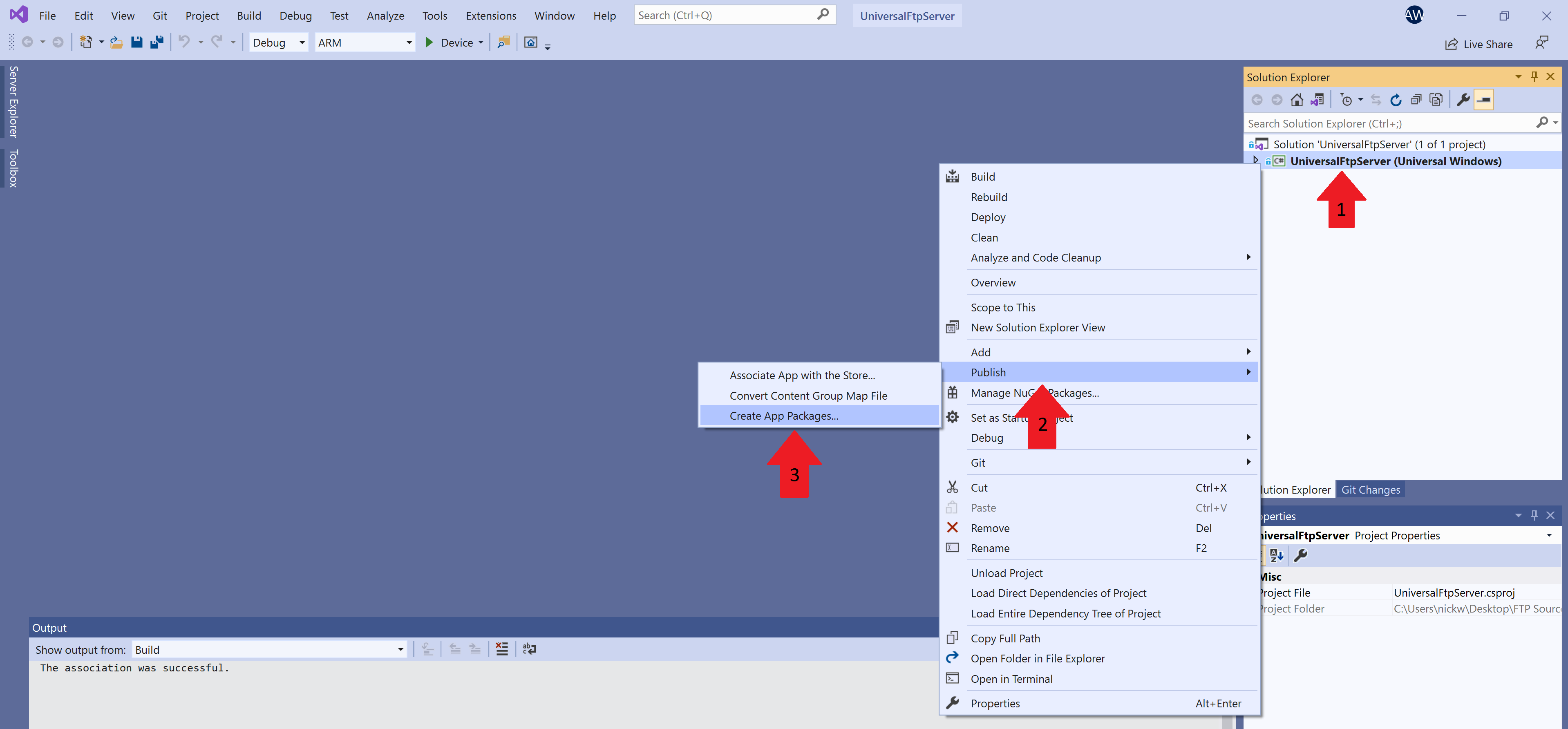Open Properties wrench in Solution Explorer toolbar
This screenshot has height=729, width=1568.
1463,101
